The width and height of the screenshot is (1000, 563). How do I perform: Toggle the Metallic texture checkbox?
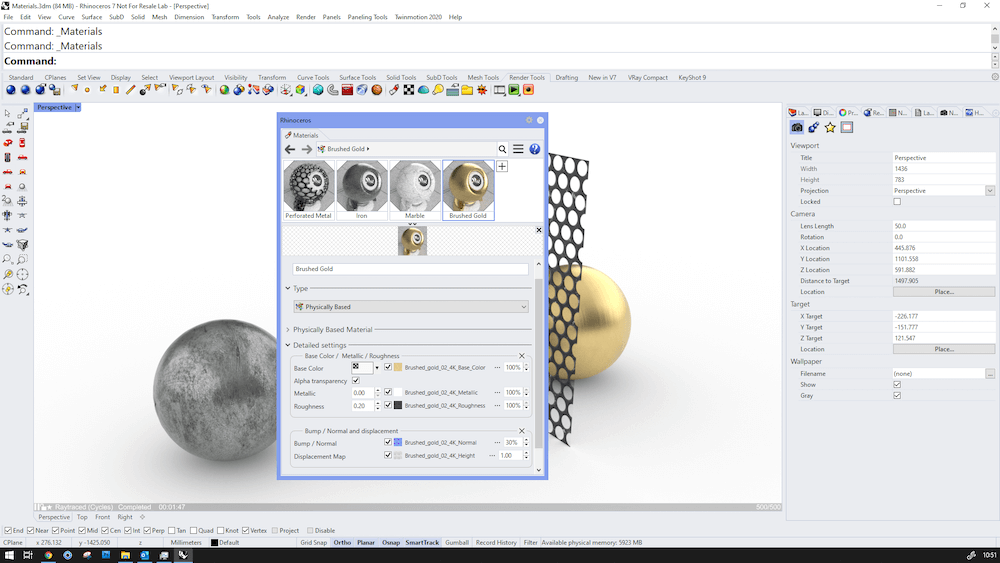pyautogui.click(x=388, y=392)
